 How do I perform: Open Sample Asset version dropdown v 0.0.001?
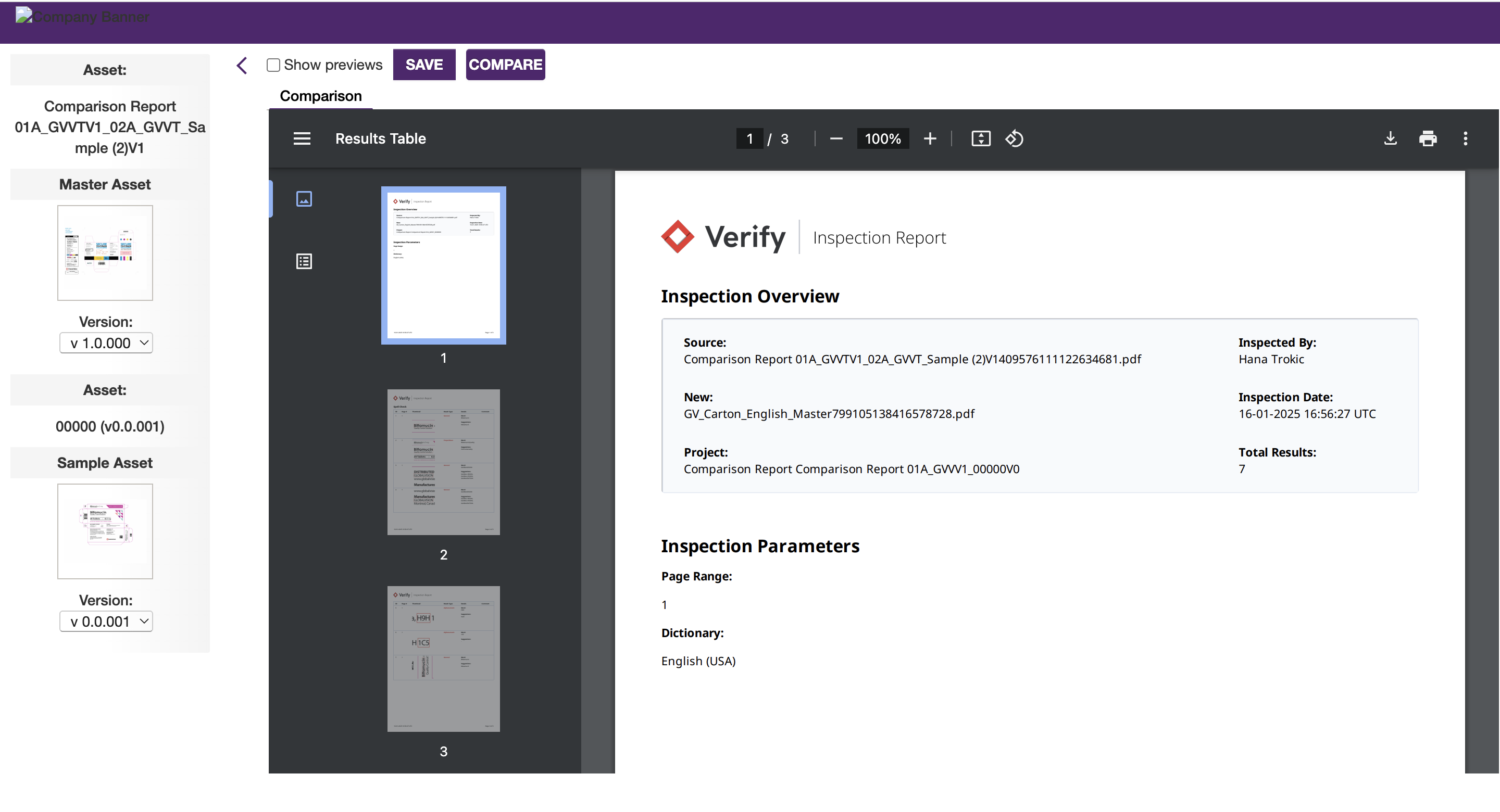point(106,621)
